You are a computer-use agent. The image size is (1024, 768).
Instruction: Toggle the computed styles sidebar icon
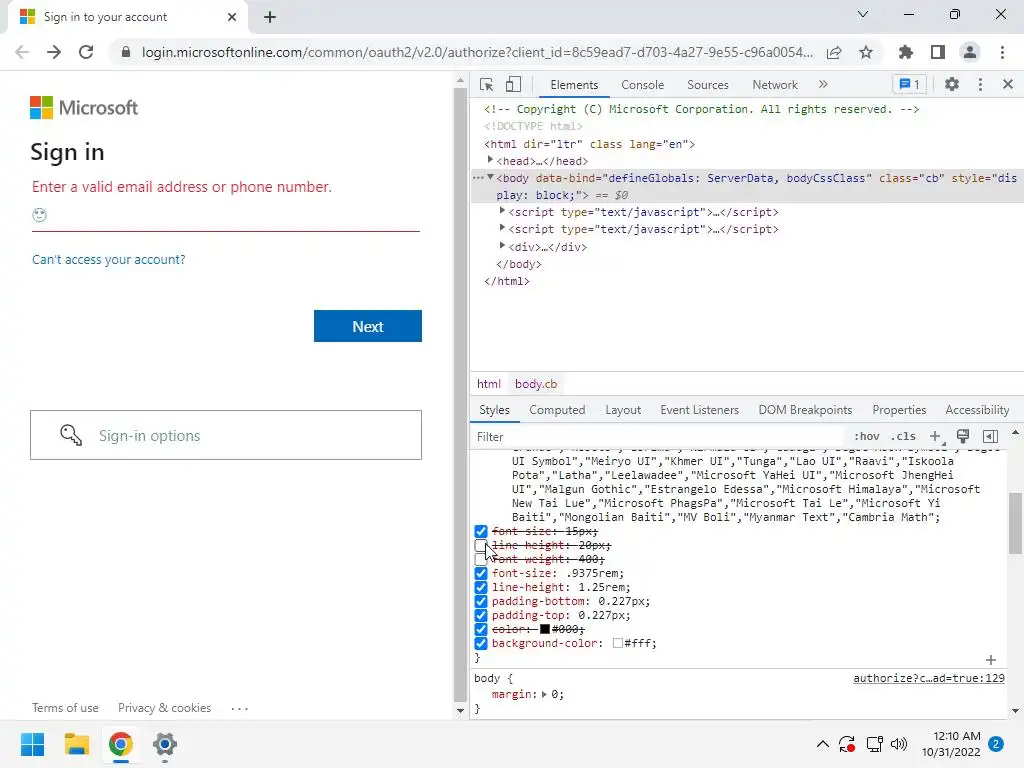[x=990, y=436]
